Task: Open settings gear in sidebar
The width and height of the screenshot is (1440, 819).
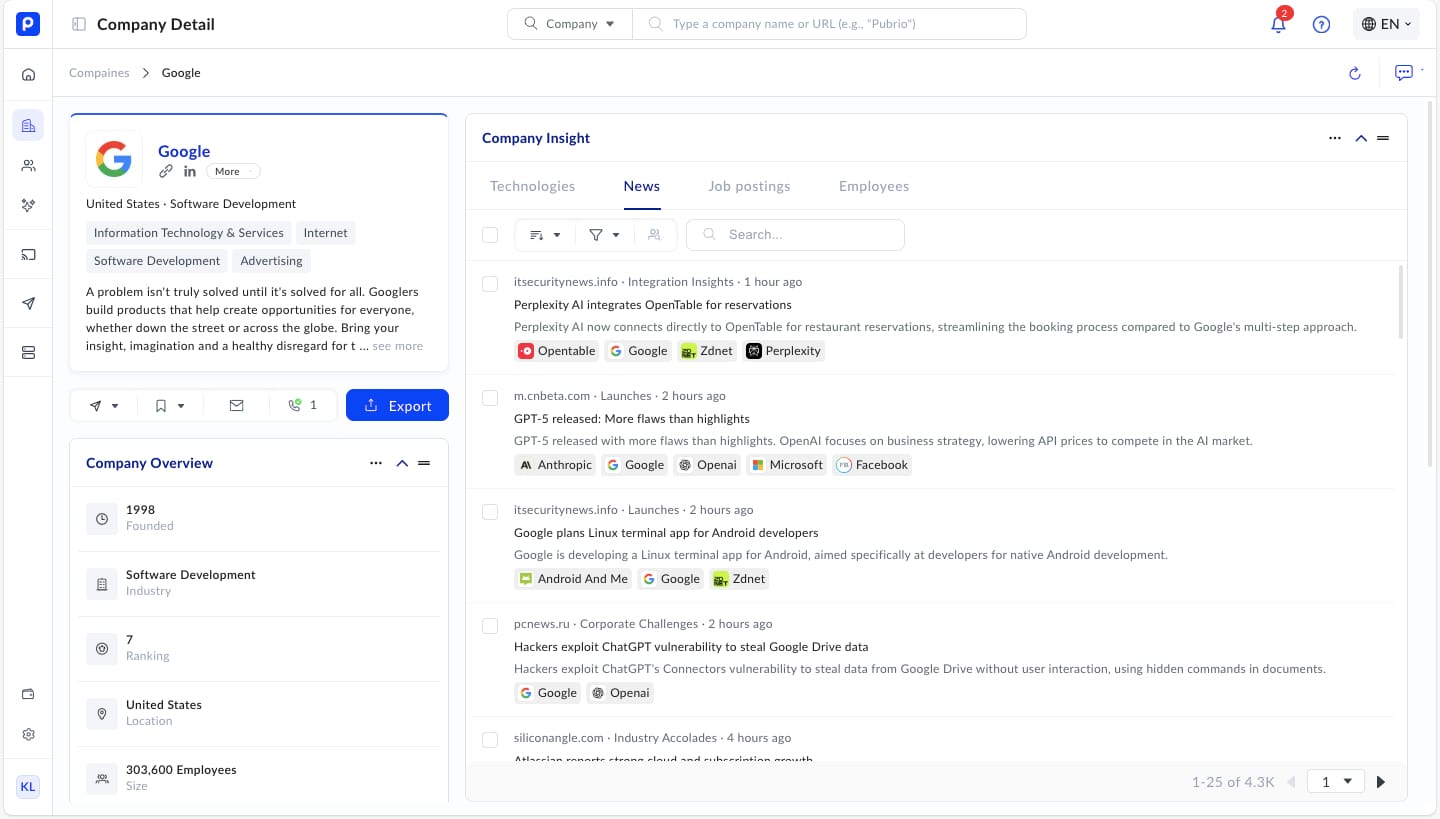Action: click(x=28, y=734)
